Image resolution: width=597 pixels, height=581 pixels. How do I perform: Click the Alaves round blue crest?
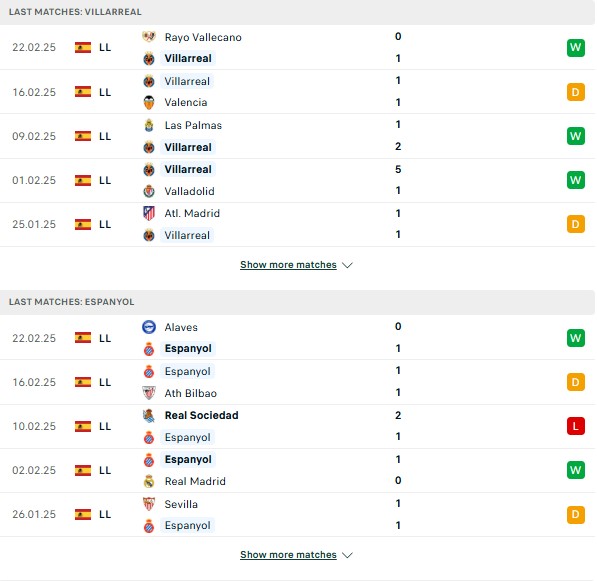149,327
